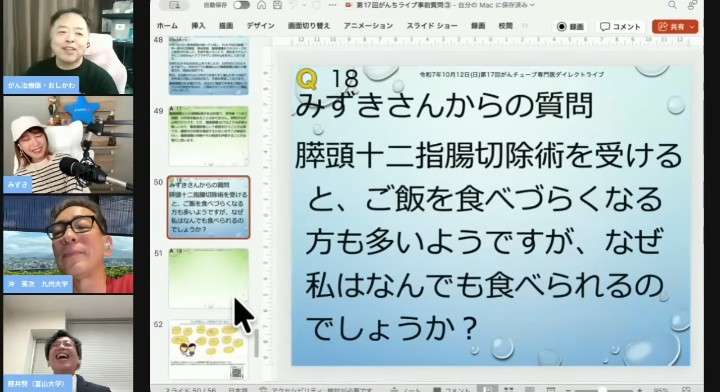The height and width of the screenshot is (392, 720).
Task: Start slideshow from status bar icon
Action: click(551, 389)
